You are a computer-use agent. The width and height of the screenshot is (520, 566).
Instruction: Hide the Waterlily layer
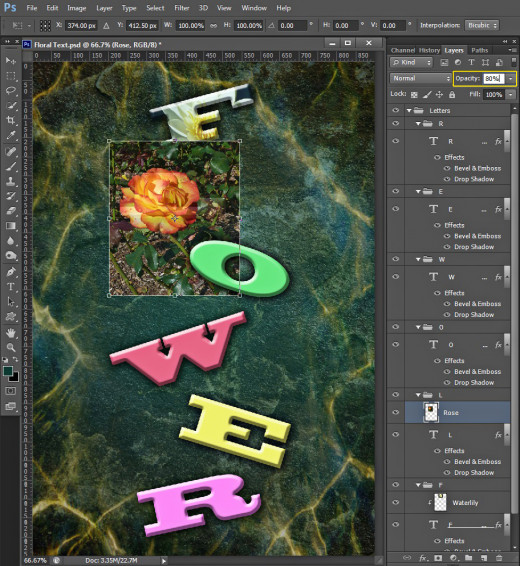(x=396, y=502)
